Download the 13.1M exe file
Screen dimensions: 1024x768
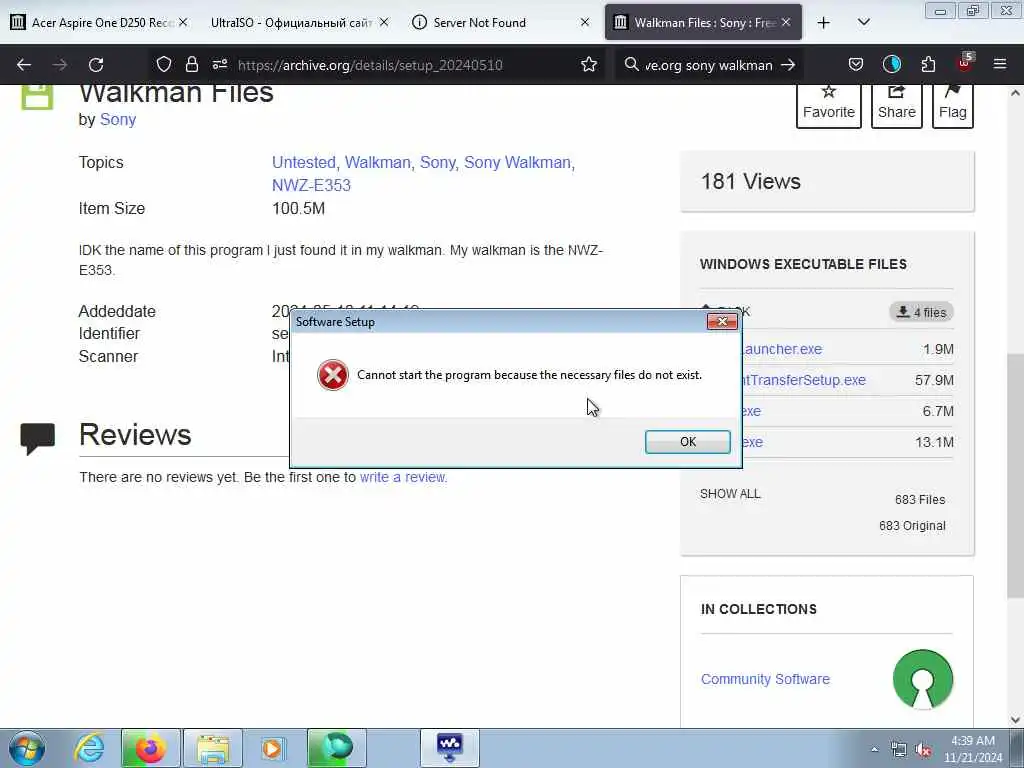(752, 442)
